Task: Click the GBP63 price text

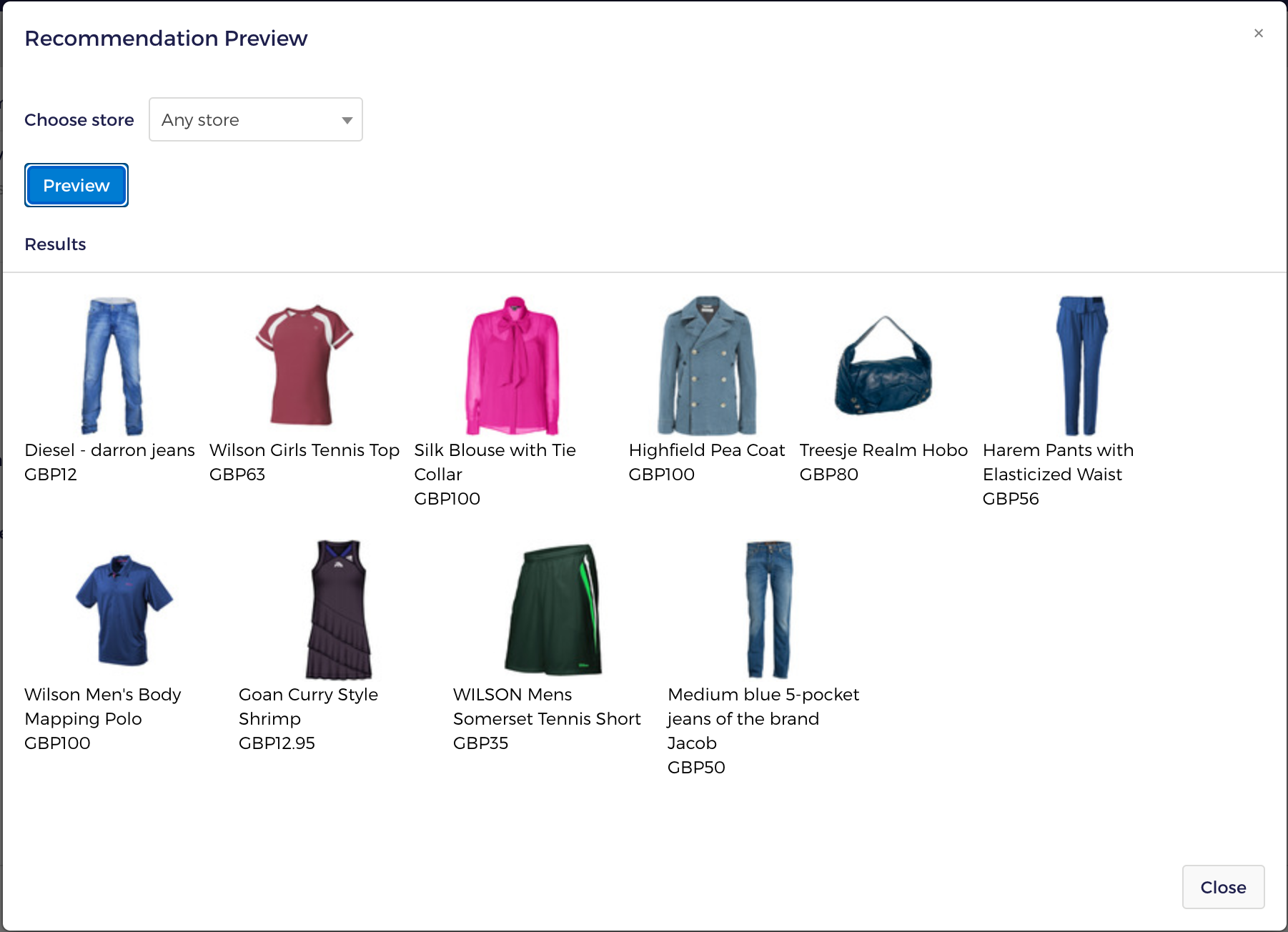Action: 237,475
